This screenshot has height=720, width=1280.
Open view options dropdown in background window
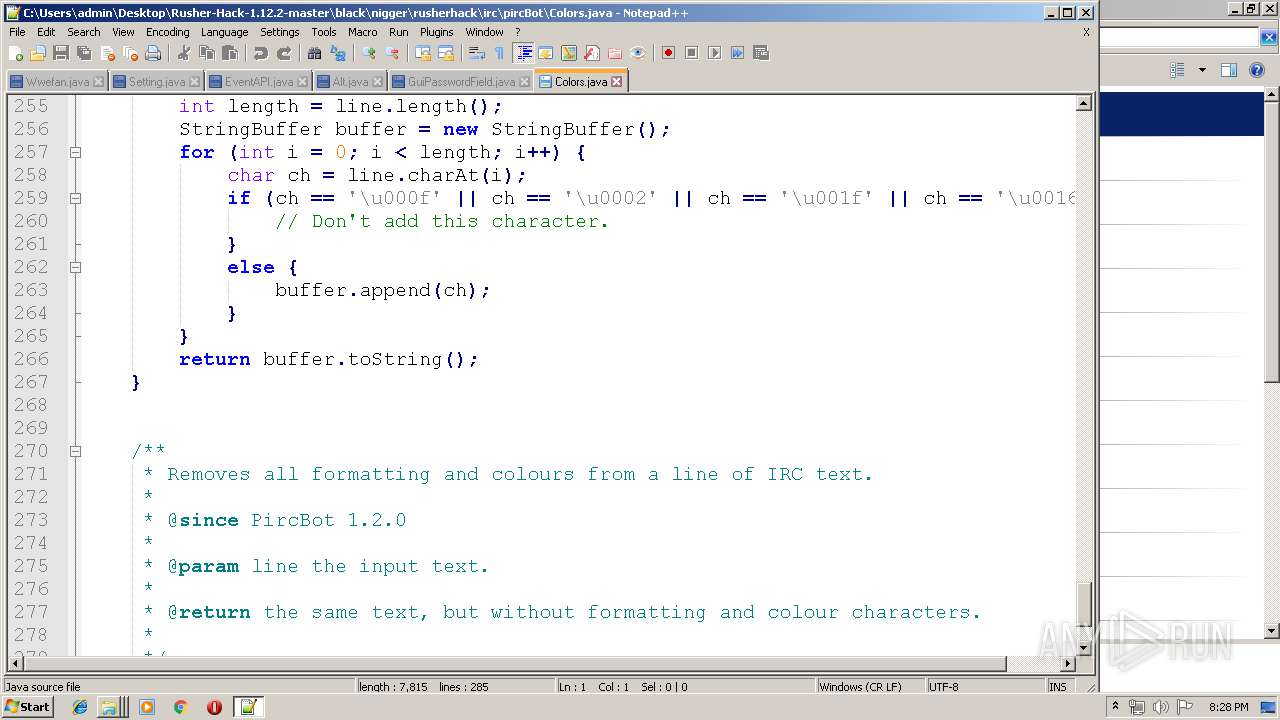point(1202,70)
